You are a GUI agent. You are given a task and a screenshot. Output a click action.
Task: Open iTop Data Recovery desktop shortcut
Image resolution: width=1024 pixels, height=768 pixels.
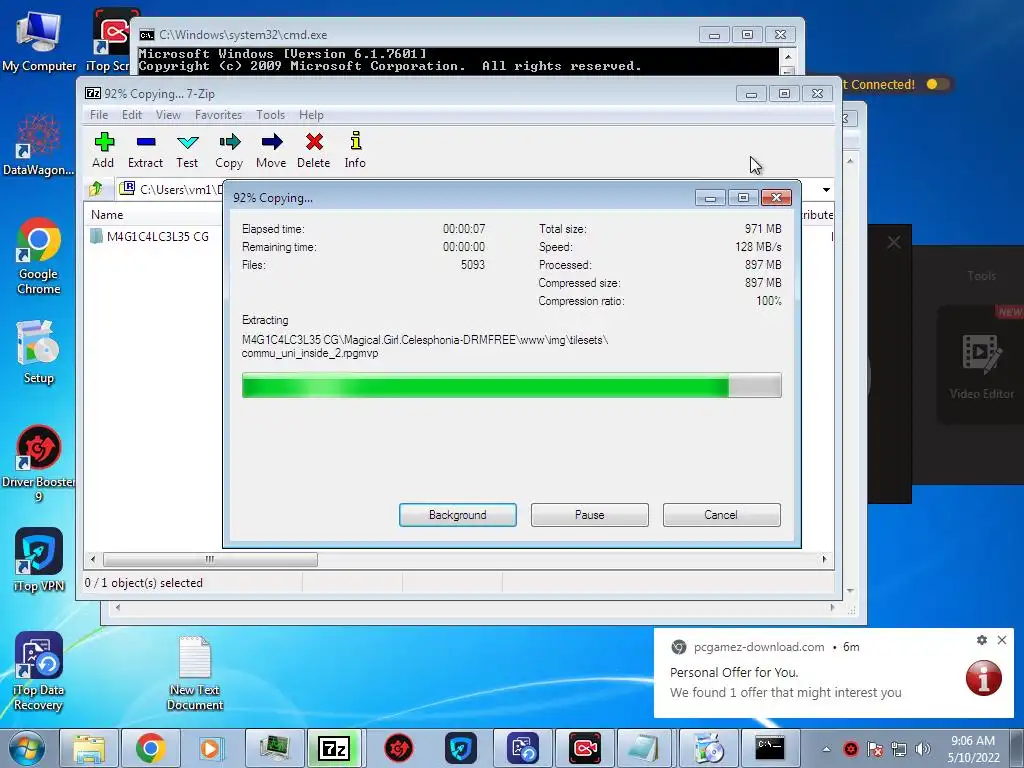(39, 671)
